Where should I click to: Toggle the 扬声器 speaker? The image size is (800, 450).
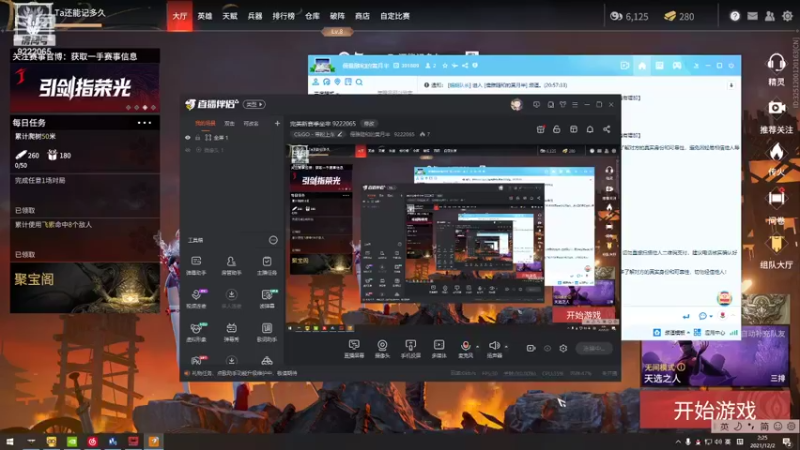click(x=494, y=349)
